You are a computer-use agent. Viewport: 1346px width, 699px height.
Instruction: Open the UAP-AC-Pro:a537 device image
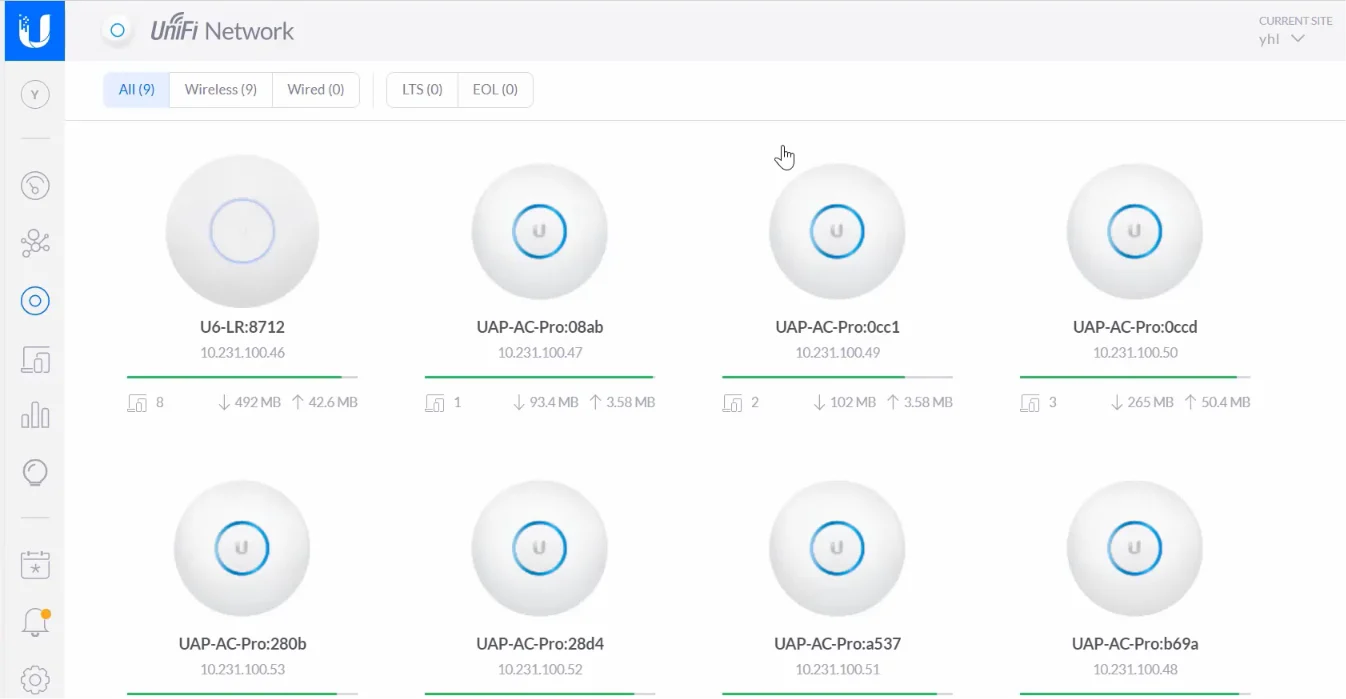pos(837,548)
